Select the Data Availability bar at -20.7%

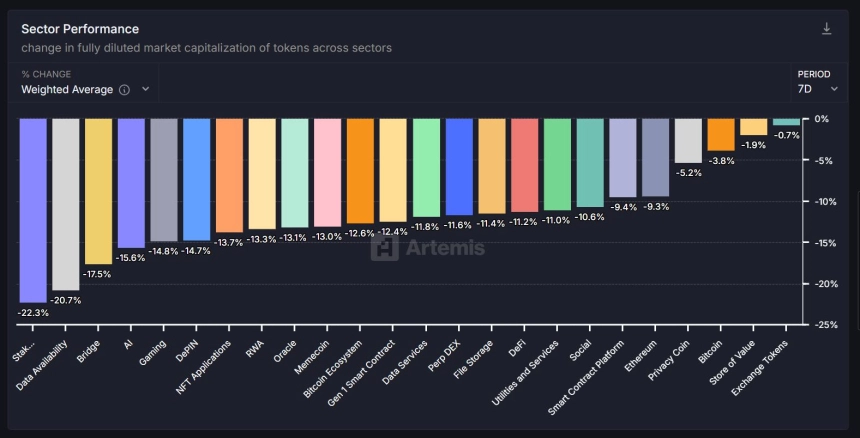coord(66,204)
